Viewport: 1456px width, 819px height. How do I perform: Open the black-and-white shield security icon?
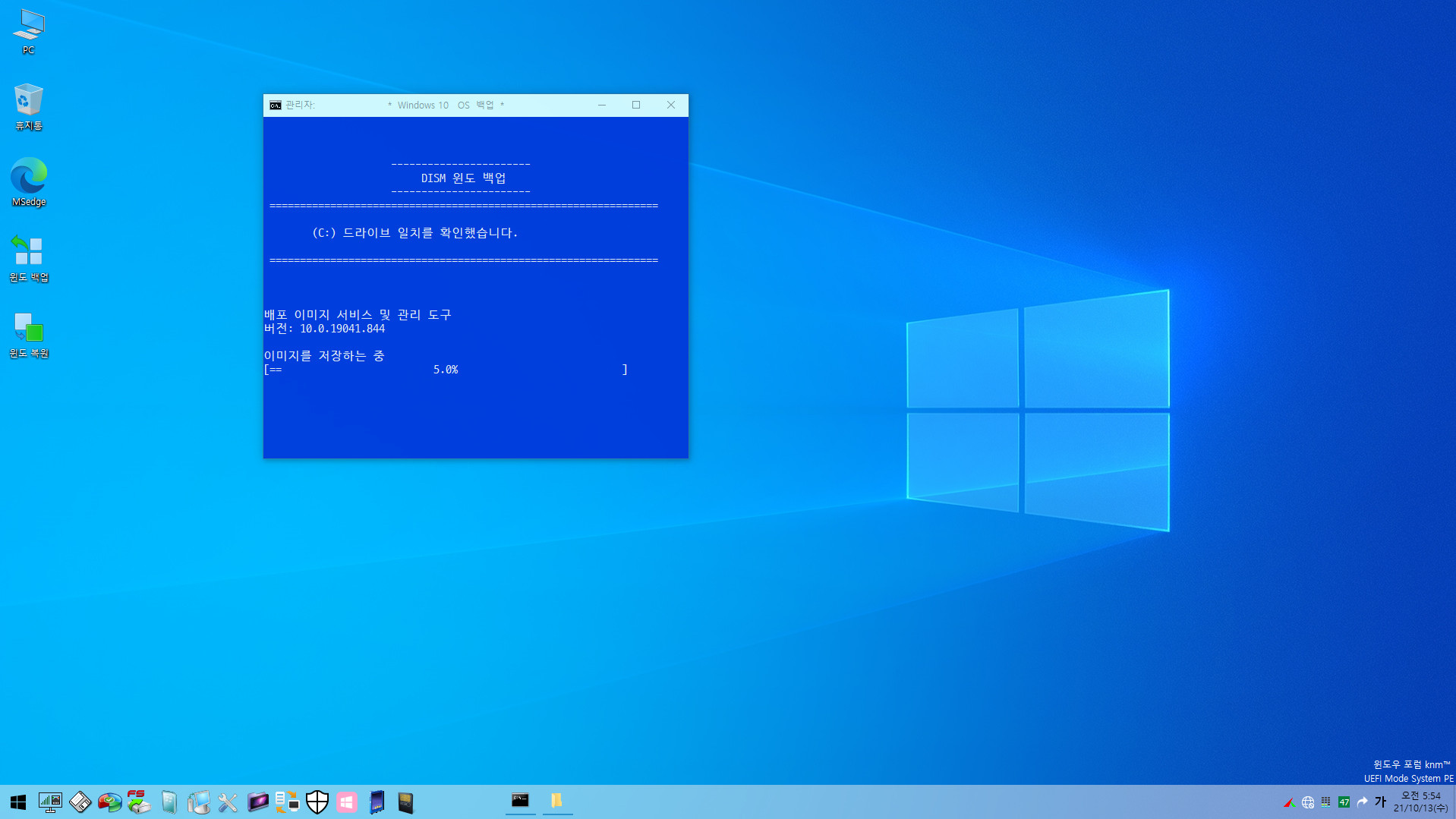pyautogui.click(x=317, y=802)
